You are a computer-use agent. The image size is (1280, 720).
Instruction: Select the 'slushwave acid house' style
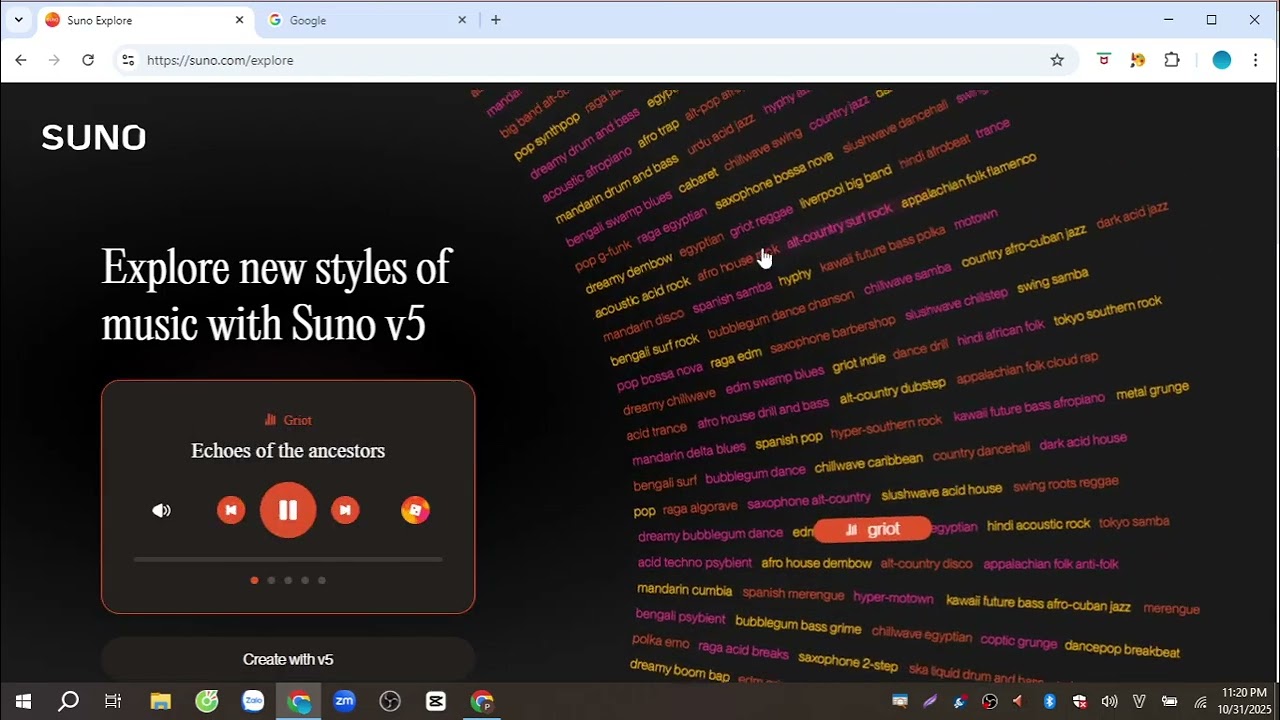tap(941, 491)
